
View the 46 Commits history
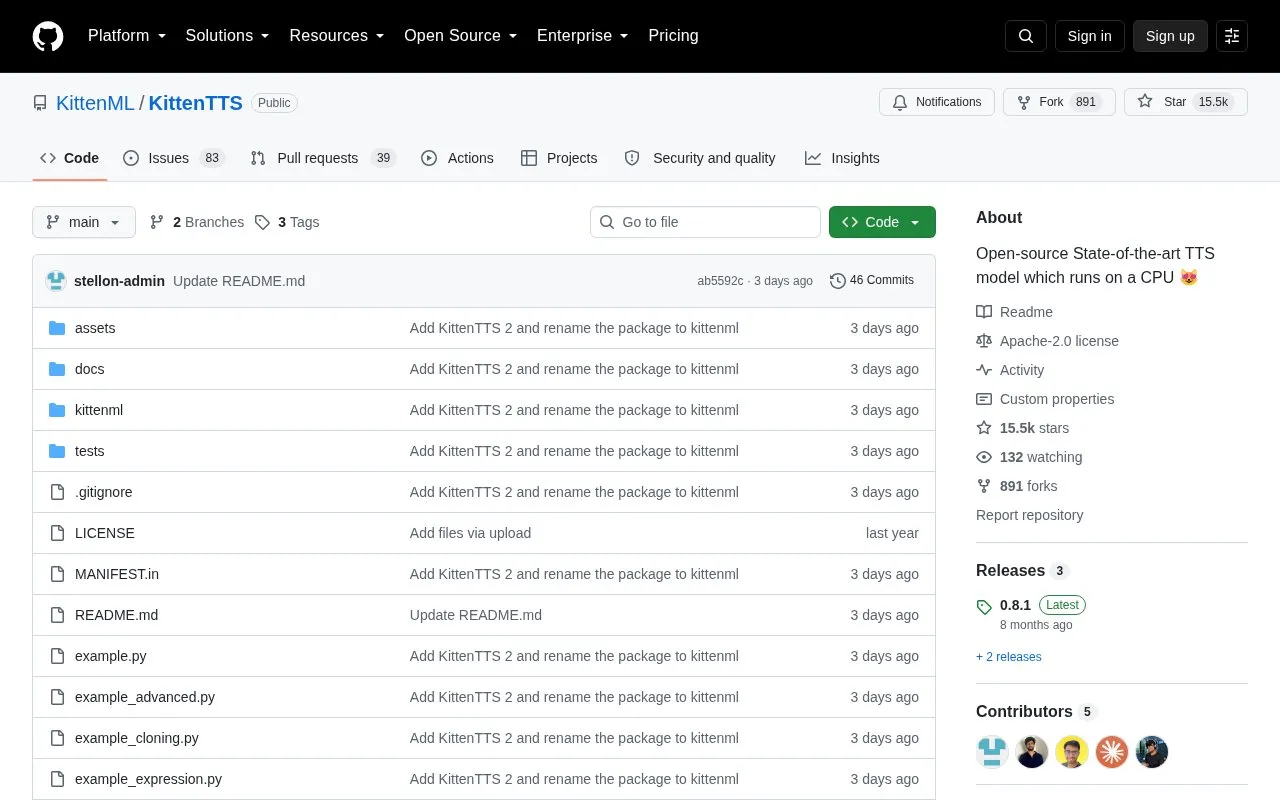(x=872, y=281)
